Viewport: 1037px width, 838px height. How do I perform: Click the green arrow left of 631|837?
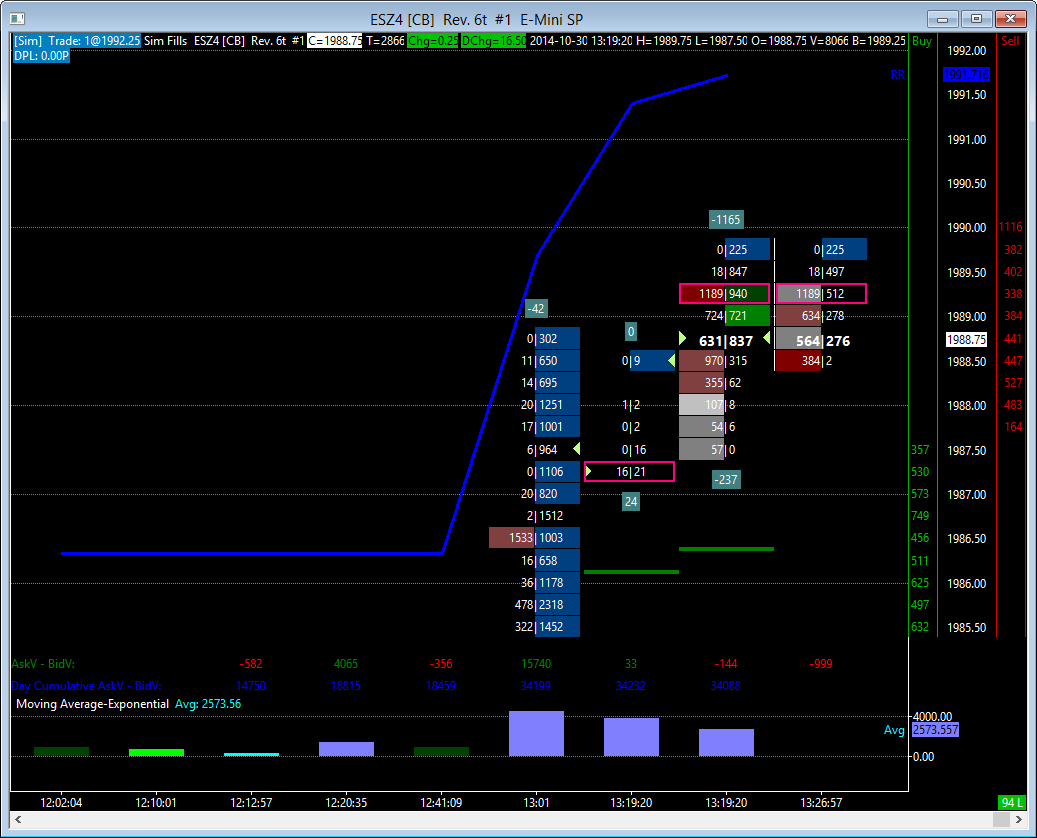coord(683,339)
